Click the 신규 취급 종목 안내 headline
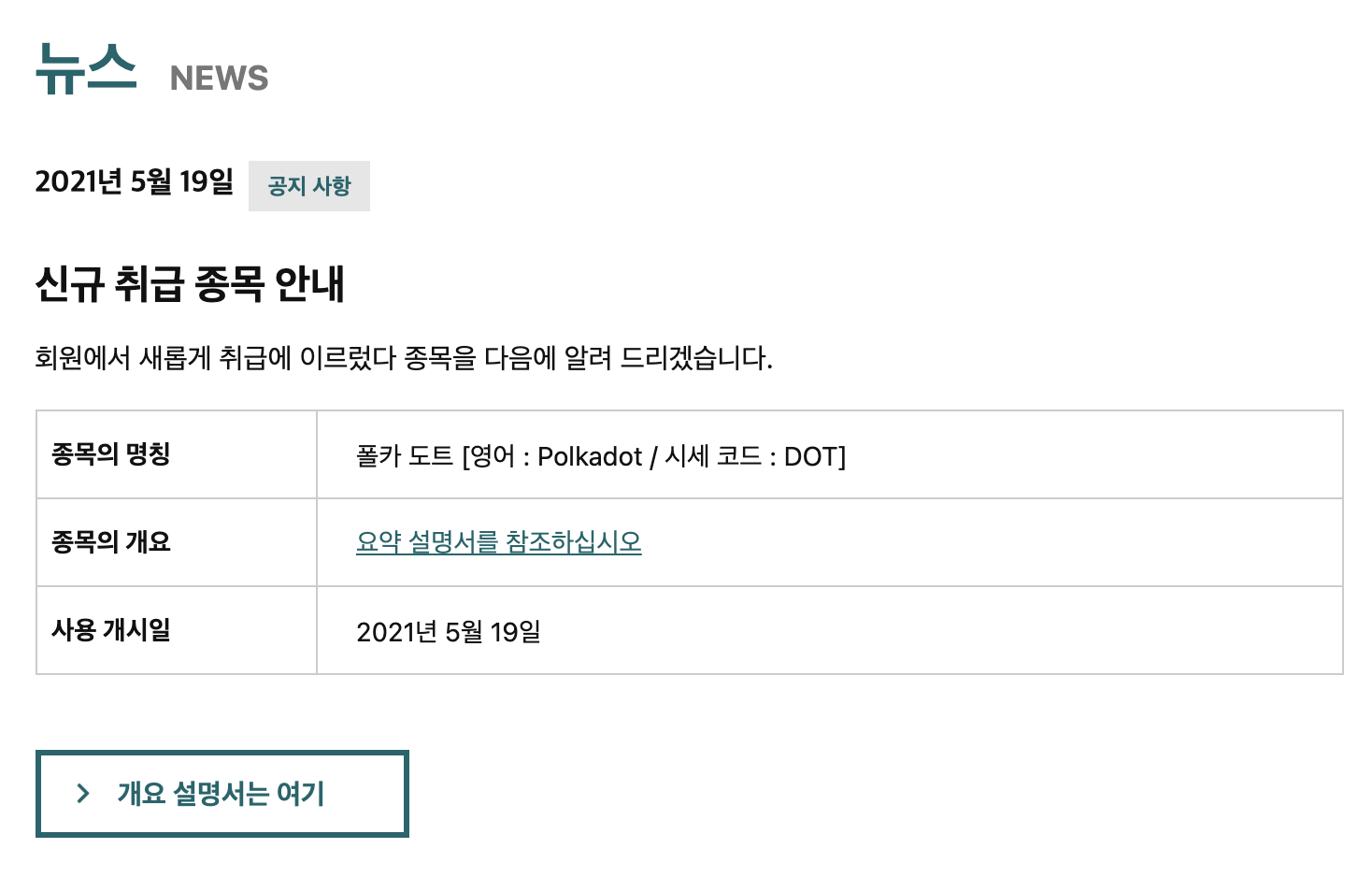 190,283
